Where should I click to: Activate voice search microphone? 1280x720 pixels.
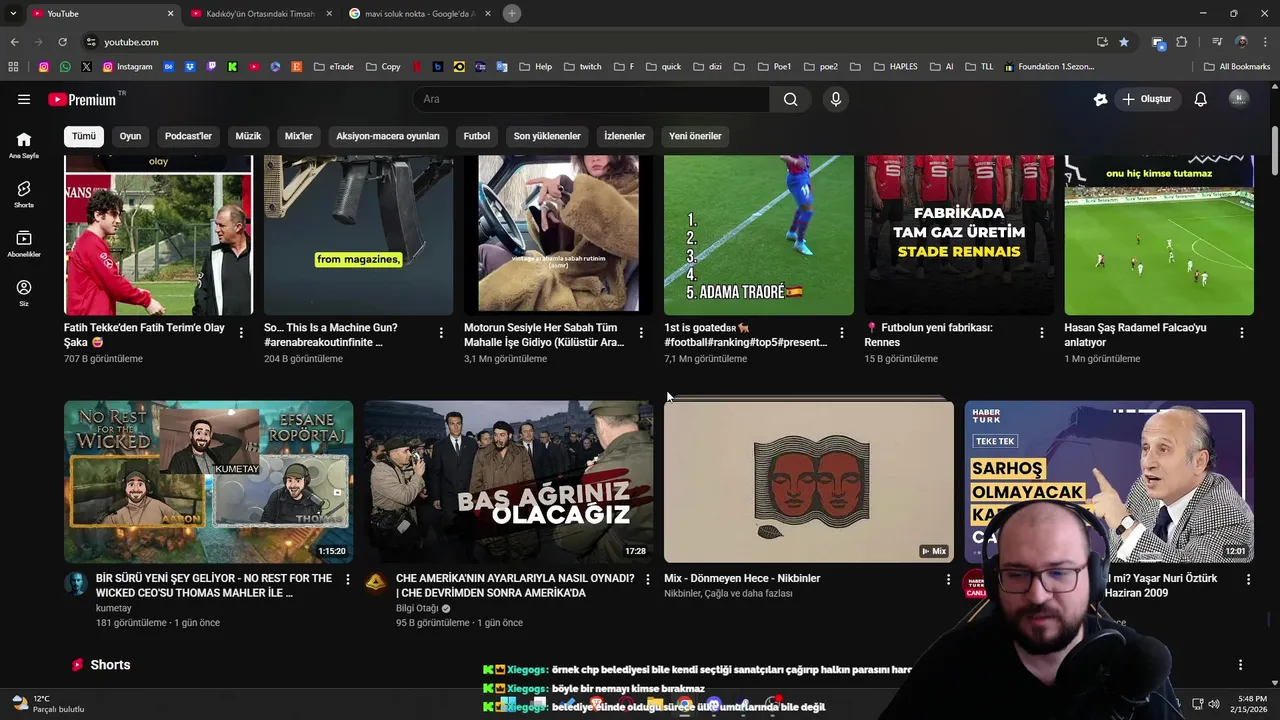(x=836, y=99)
